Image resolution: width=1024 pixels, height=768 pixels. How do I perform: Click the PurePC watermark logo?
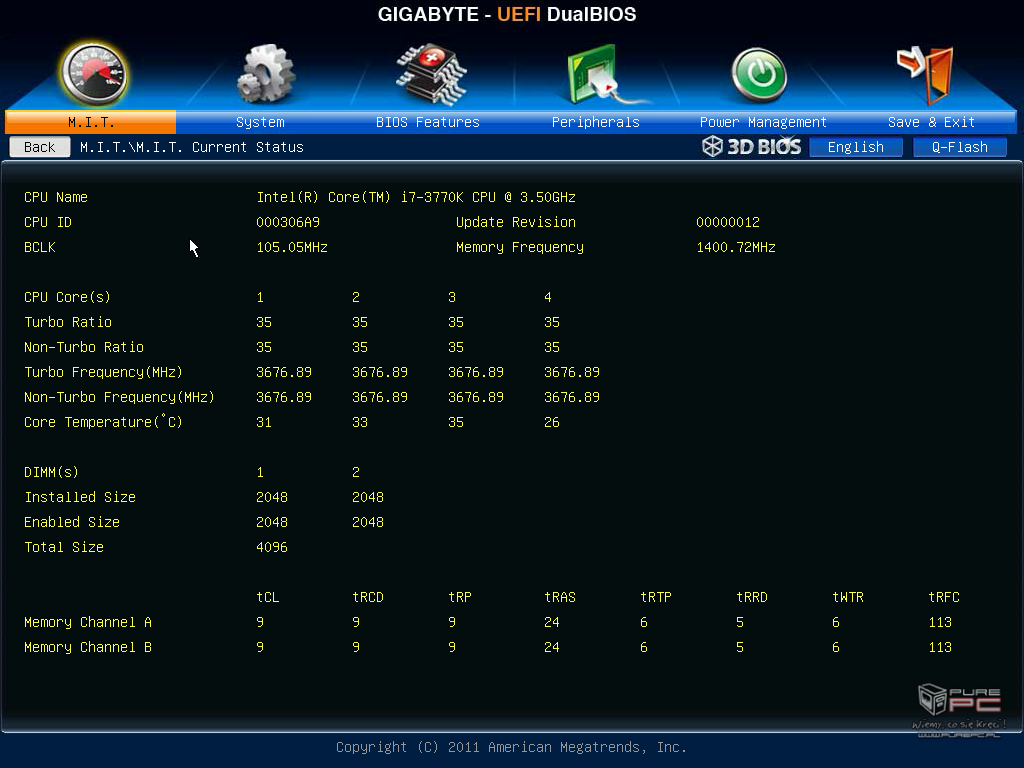pyautogui.click(x=959, y=710)
